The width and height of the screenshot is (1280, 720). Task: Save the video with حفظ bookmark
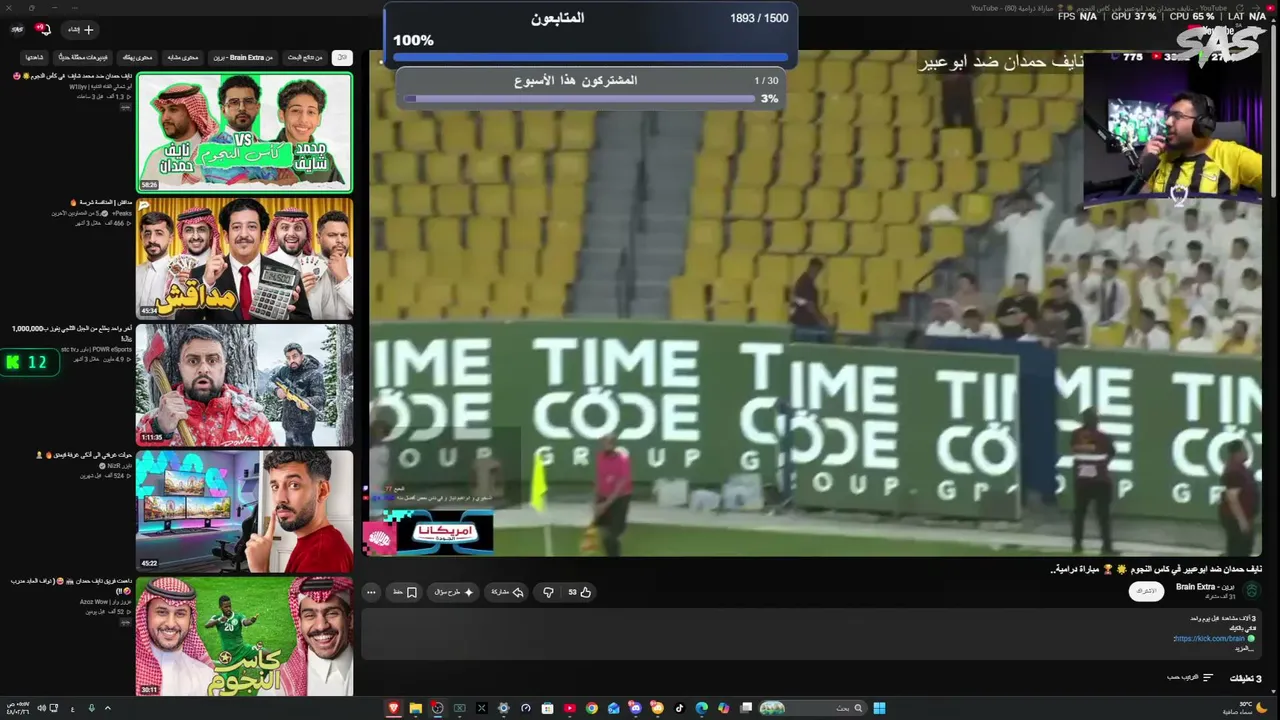[404, 592]
